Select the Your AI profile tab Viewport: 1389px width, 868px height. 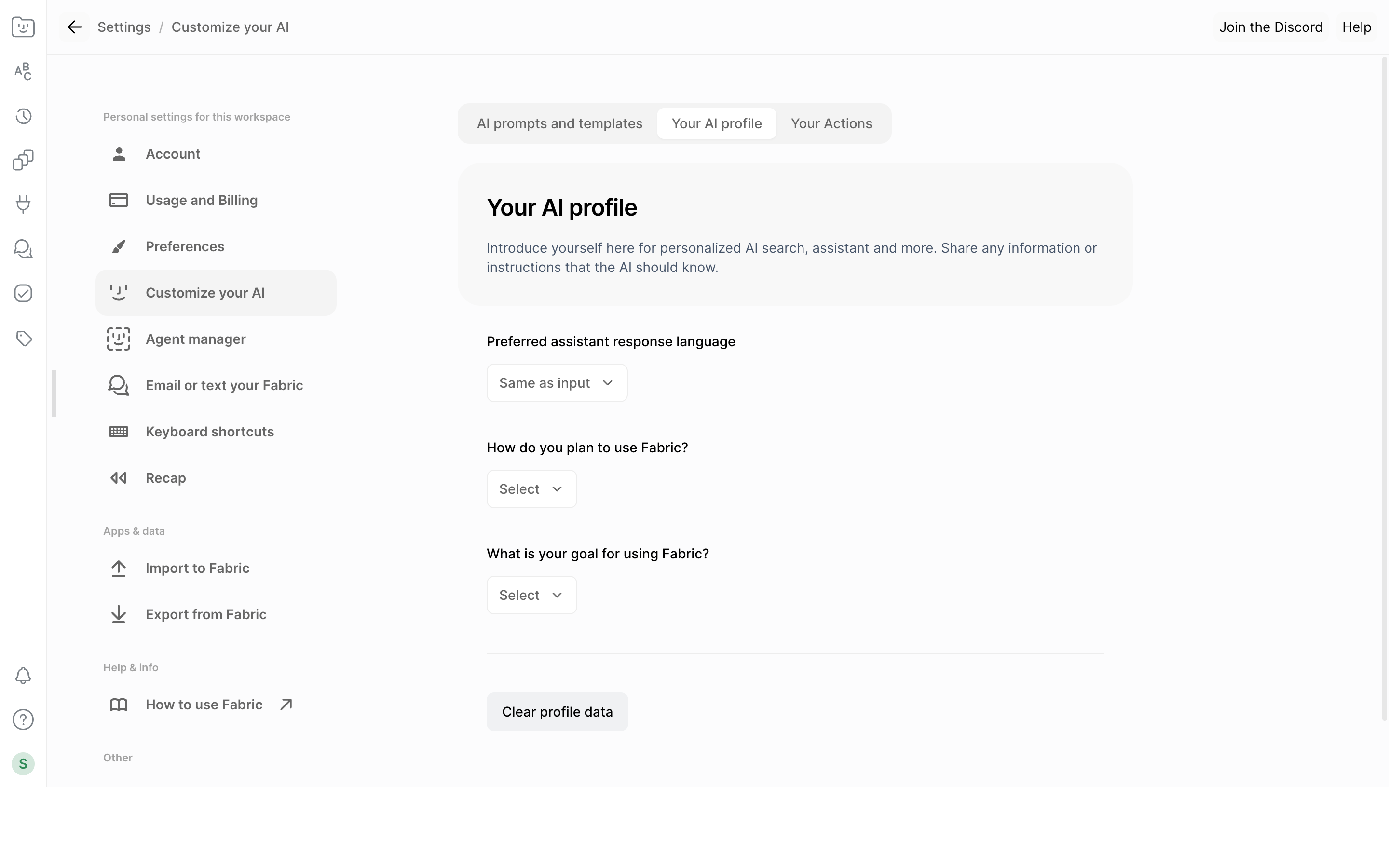(716, 123)
